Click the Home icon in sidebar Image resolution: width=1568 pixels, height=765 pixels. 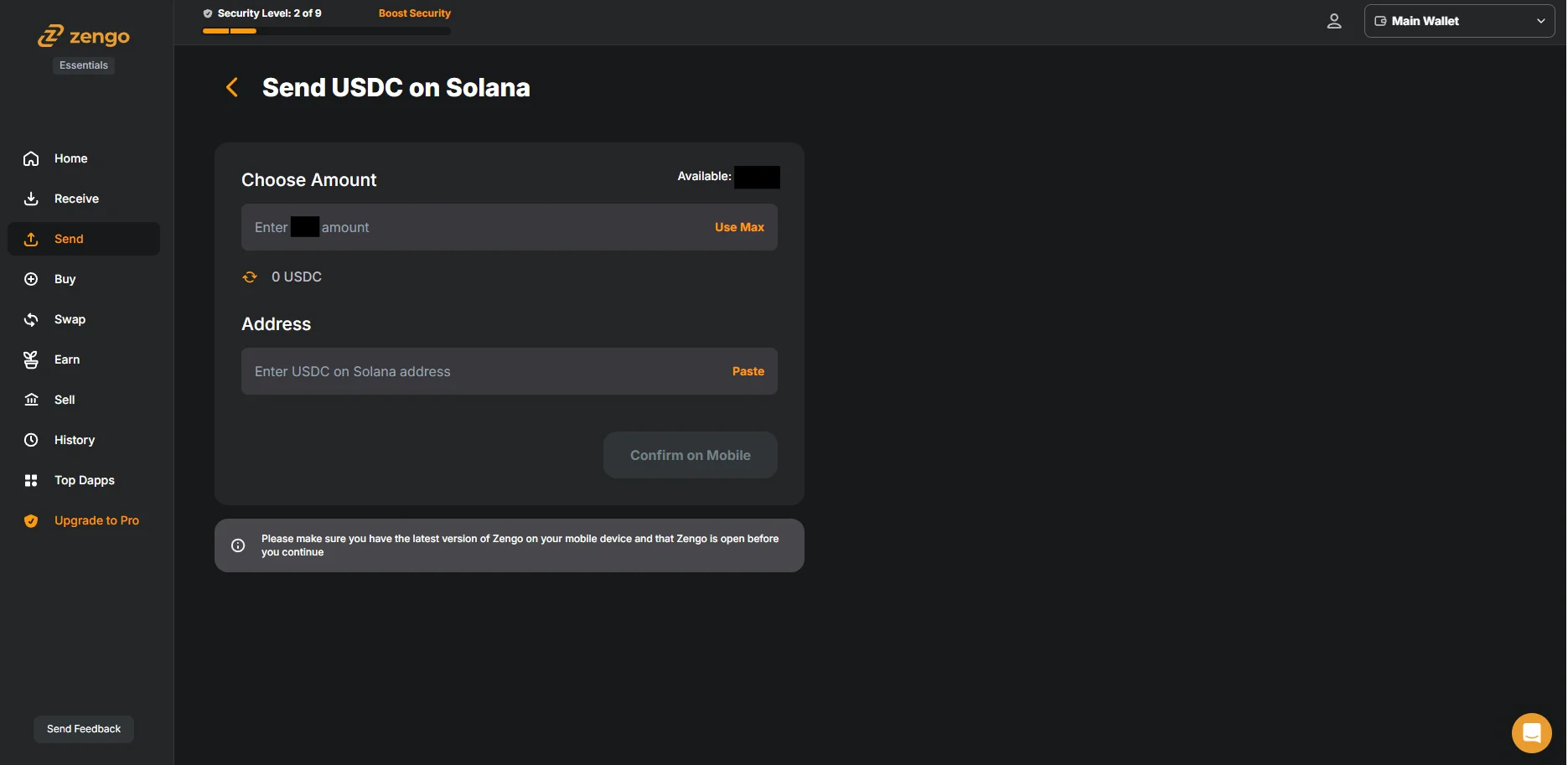(31, 158)
